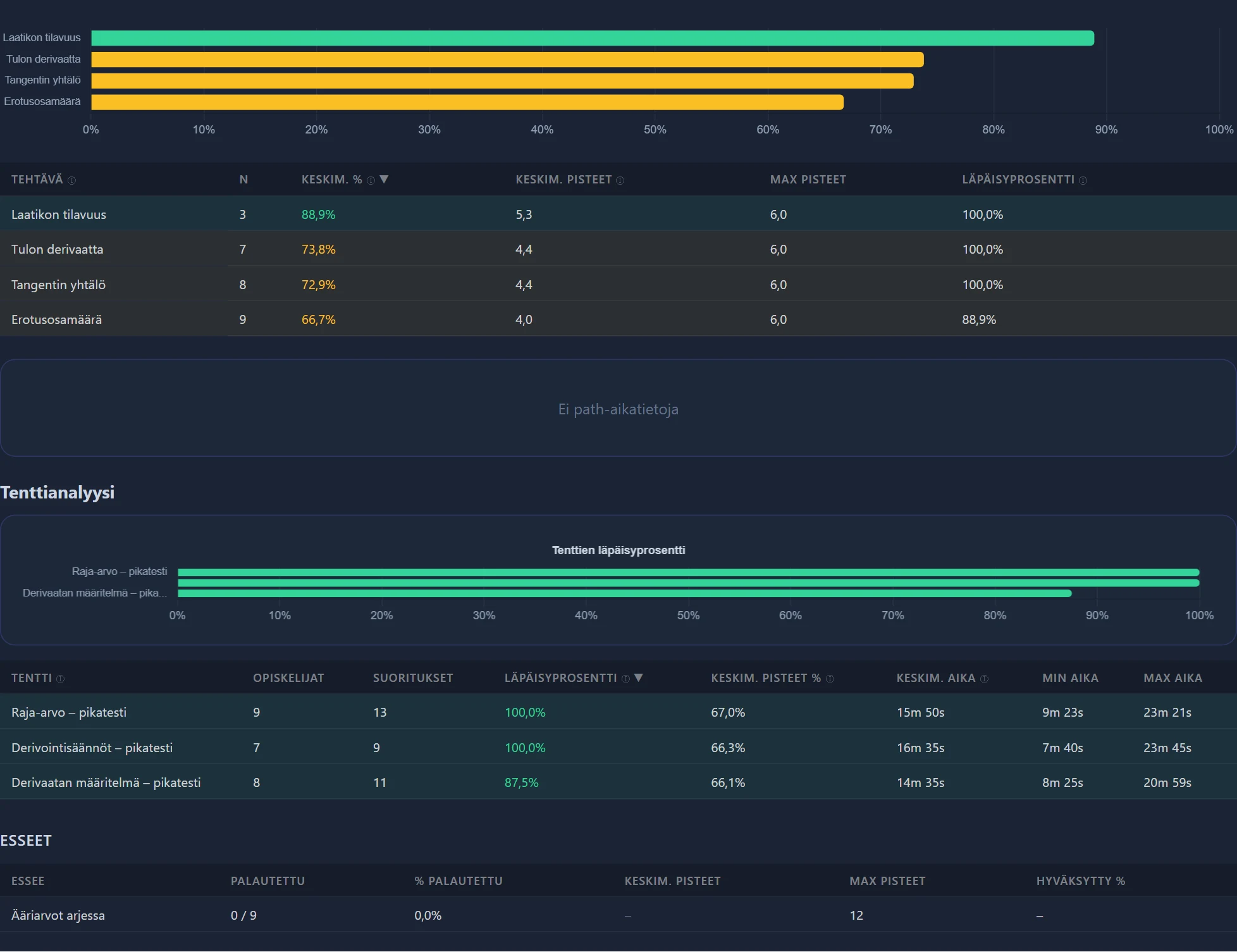Screen dimensions: 1237x952
Task: Click the yellow Tulon derivaatta chart bar
Action: coord(507,59)
